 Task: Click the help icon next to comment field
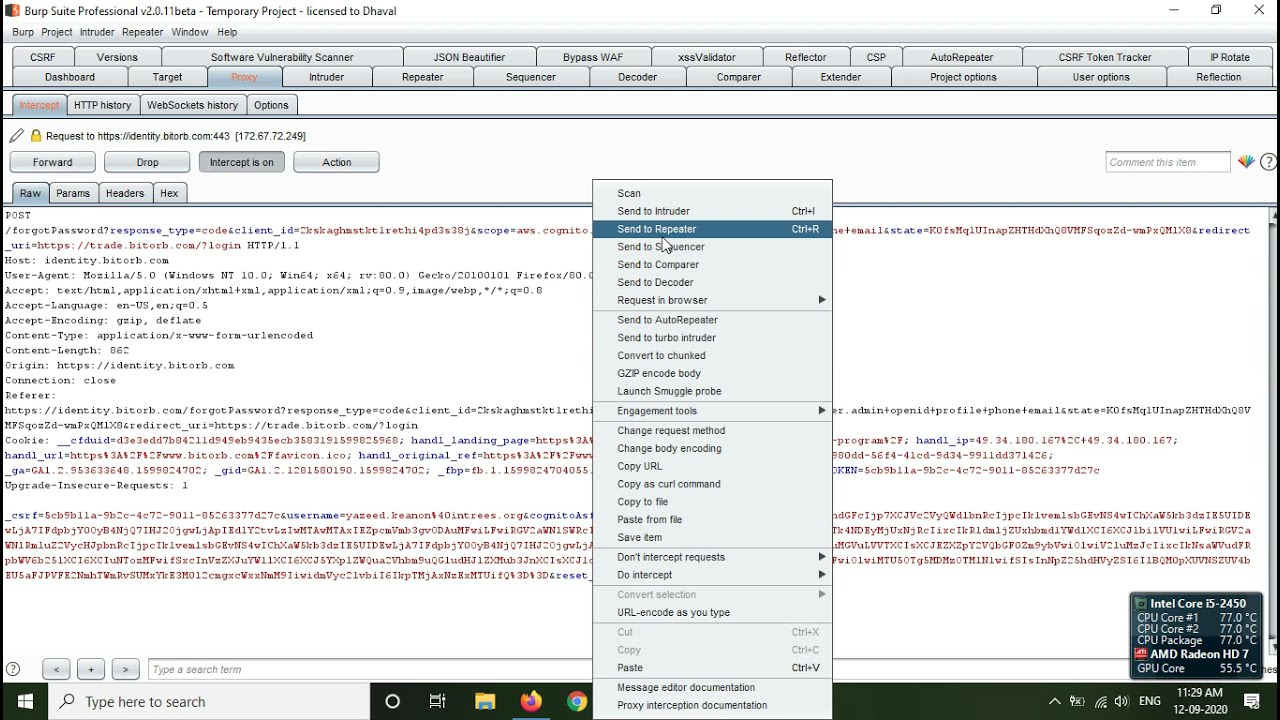(1269, 162)
